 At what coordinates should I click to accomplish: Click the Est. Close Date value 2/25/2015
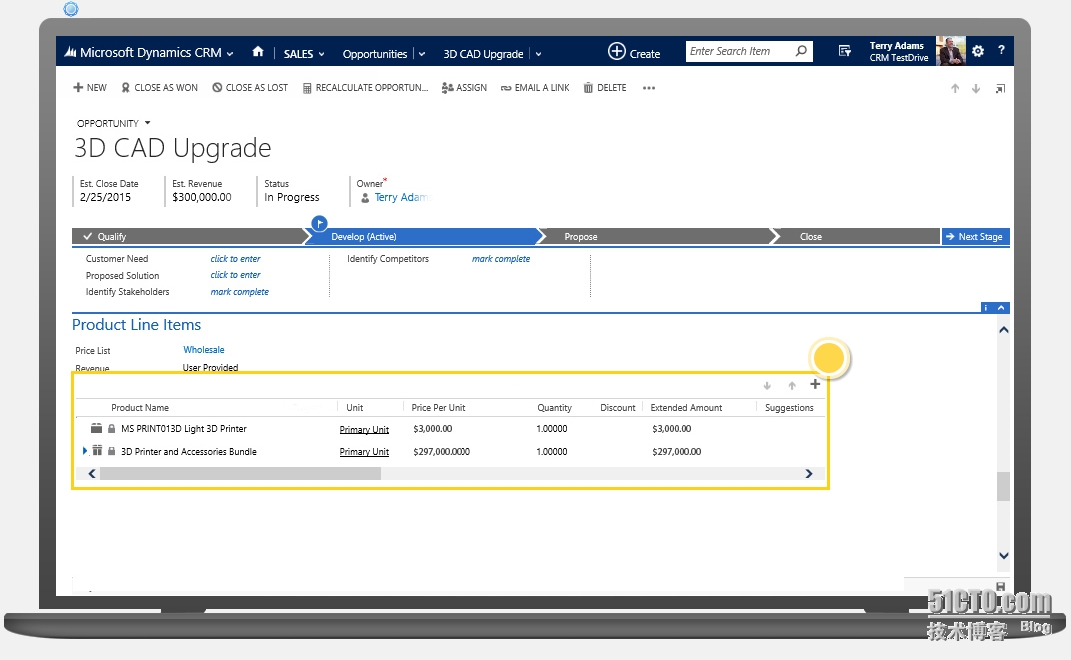pyautogui.click(x=105, y=197)
